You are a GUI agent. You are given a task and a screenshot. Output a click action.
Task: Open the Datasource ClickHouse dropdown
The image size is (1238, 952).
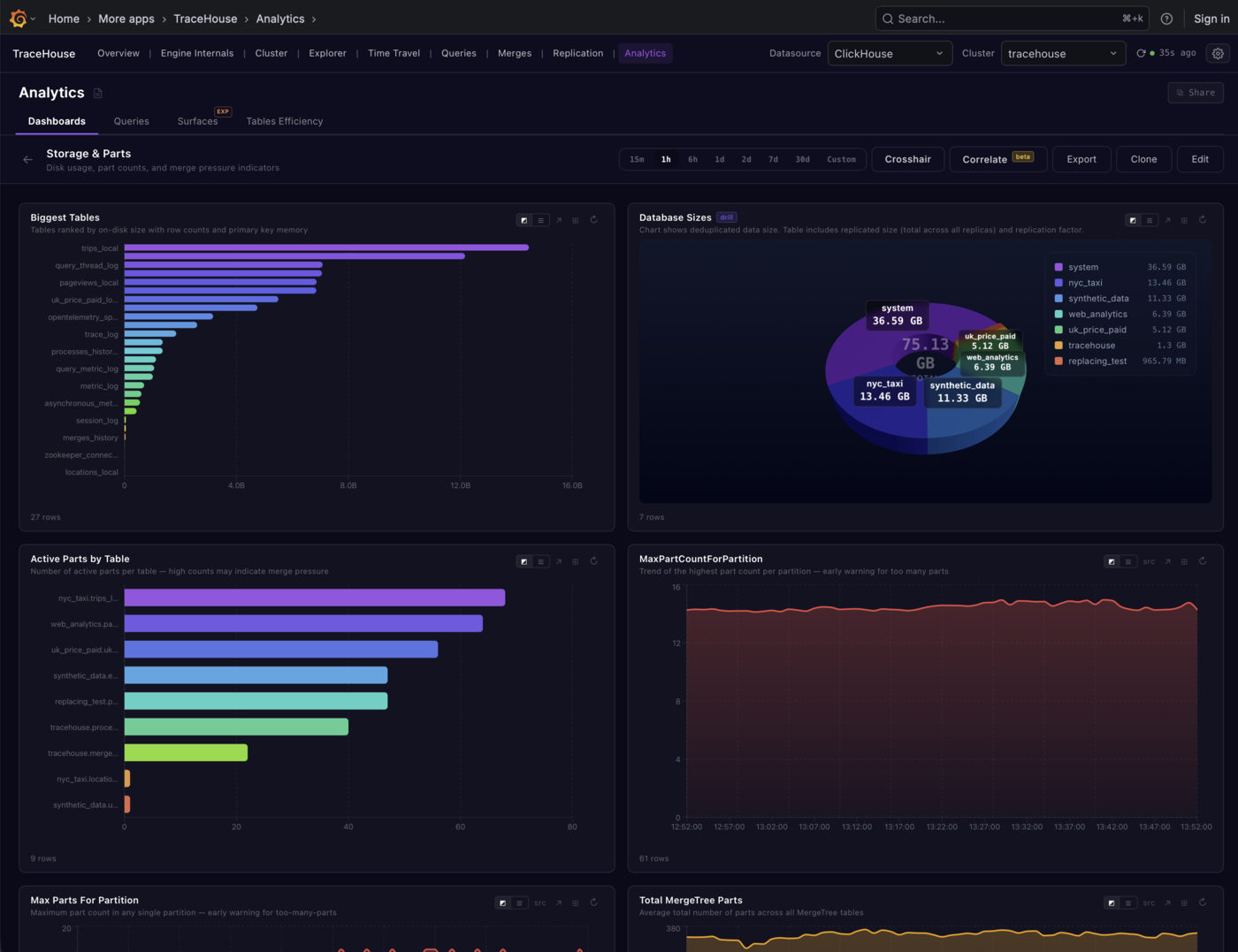[890, 53]
